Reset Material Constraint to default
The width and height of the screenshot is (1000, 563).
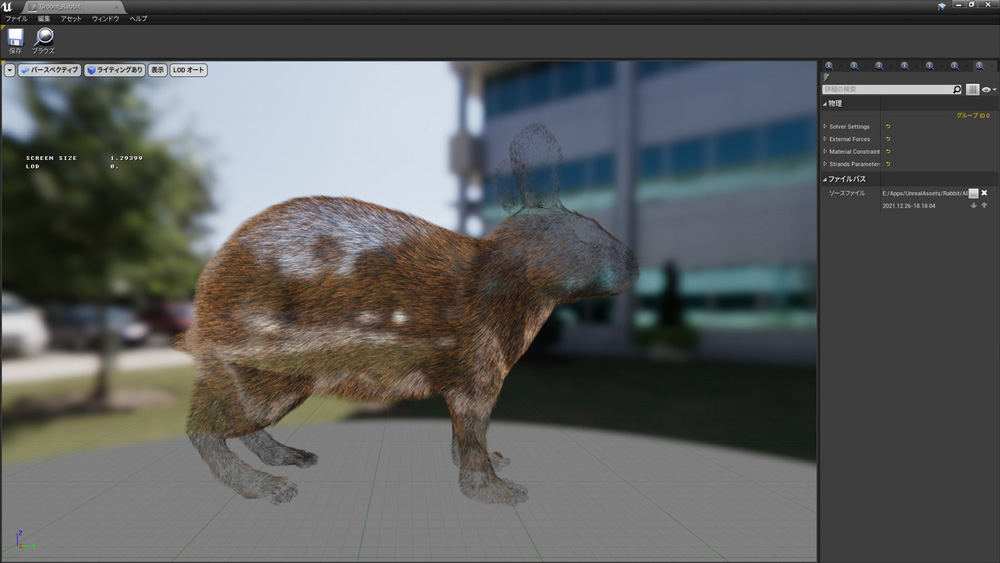[x=888, y=152]
